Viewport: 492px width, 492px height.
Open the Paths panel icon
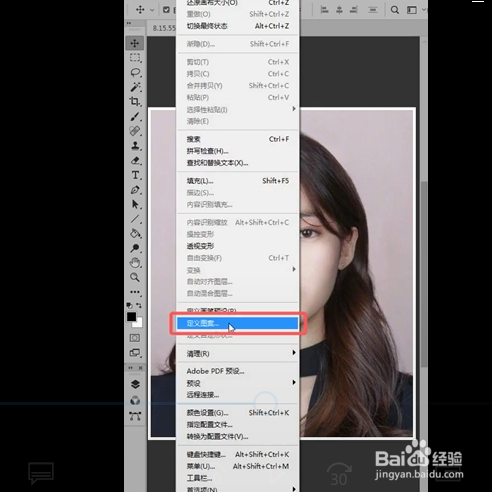(x=135, y=416)
